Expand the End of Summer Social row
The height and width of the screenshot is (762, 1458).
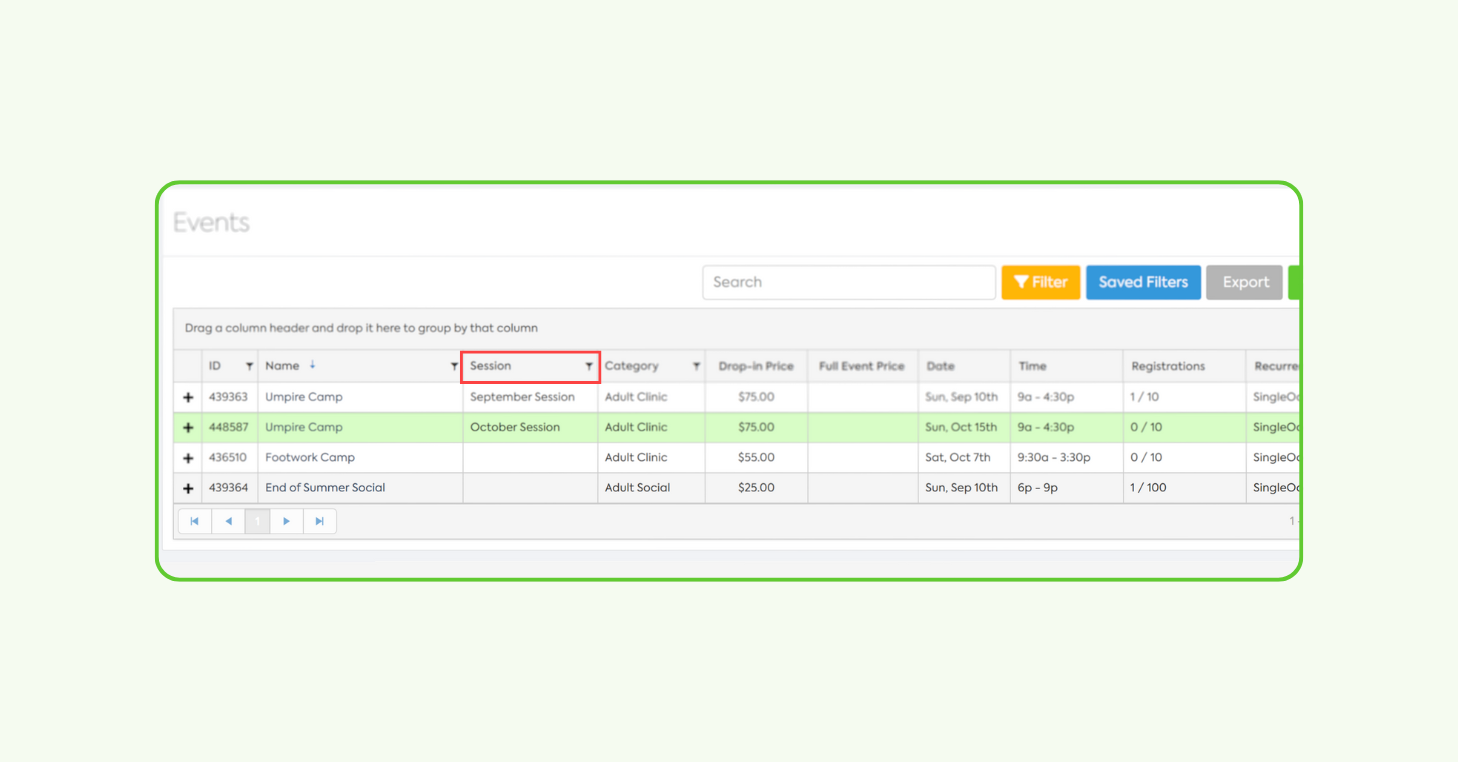click(x=188, y=489)
